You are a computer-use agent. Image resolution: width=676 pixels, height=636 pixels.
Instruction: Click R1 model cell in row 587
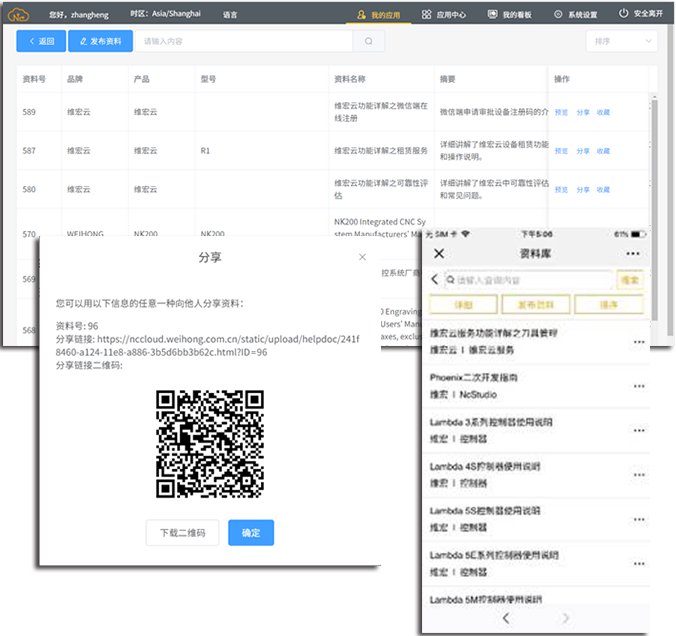(205, 151)
